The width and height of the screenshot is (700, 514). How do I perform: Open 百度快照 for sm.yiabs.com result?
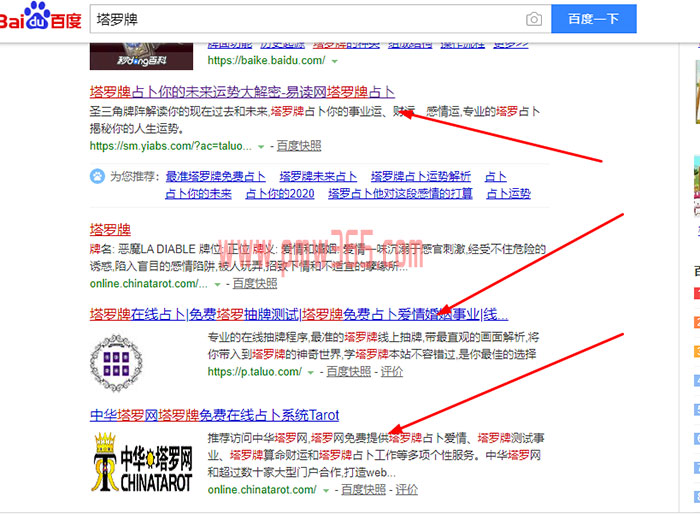click(x=299, y=146)
